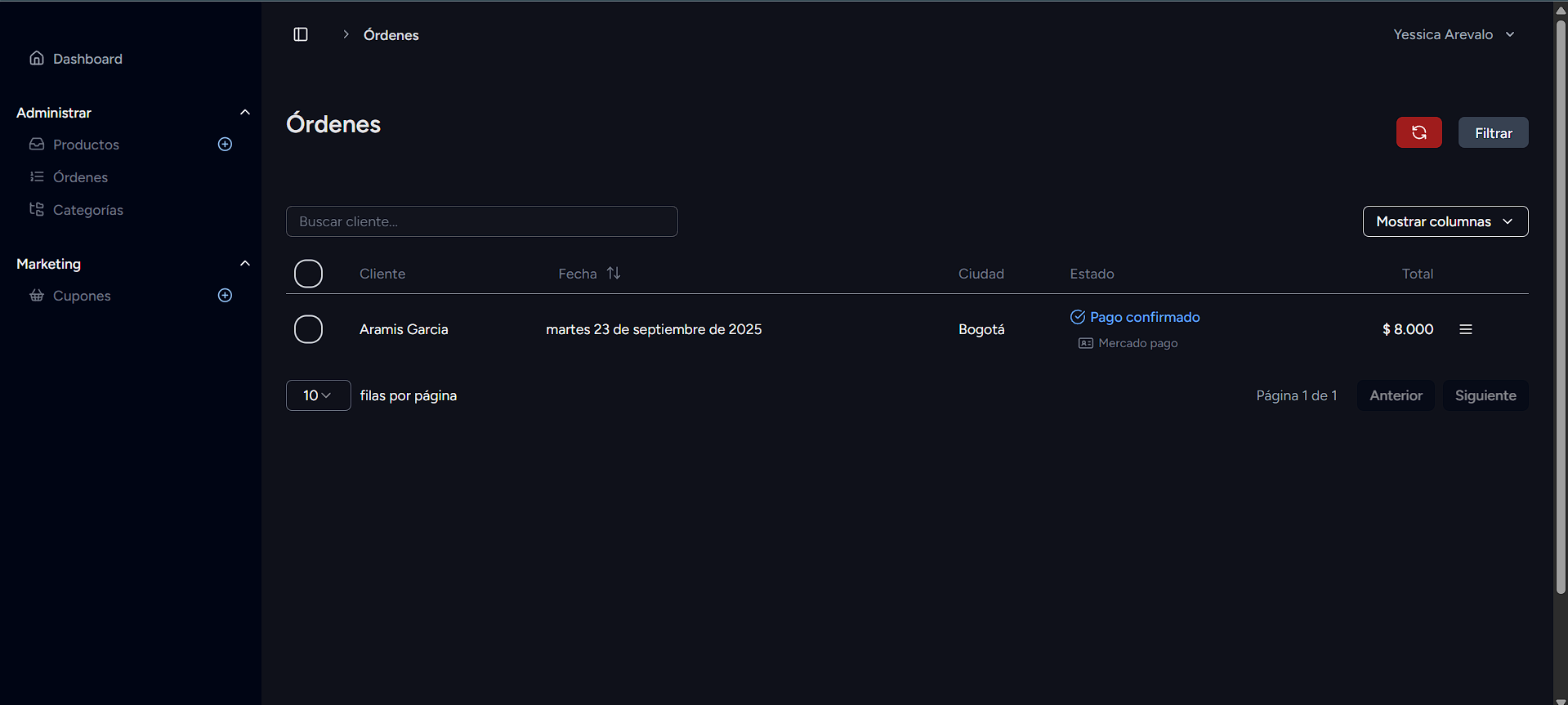This screenshot has width=1568, height=705.
Task: Add new coupon with plus icon
Action: (226, 296)
